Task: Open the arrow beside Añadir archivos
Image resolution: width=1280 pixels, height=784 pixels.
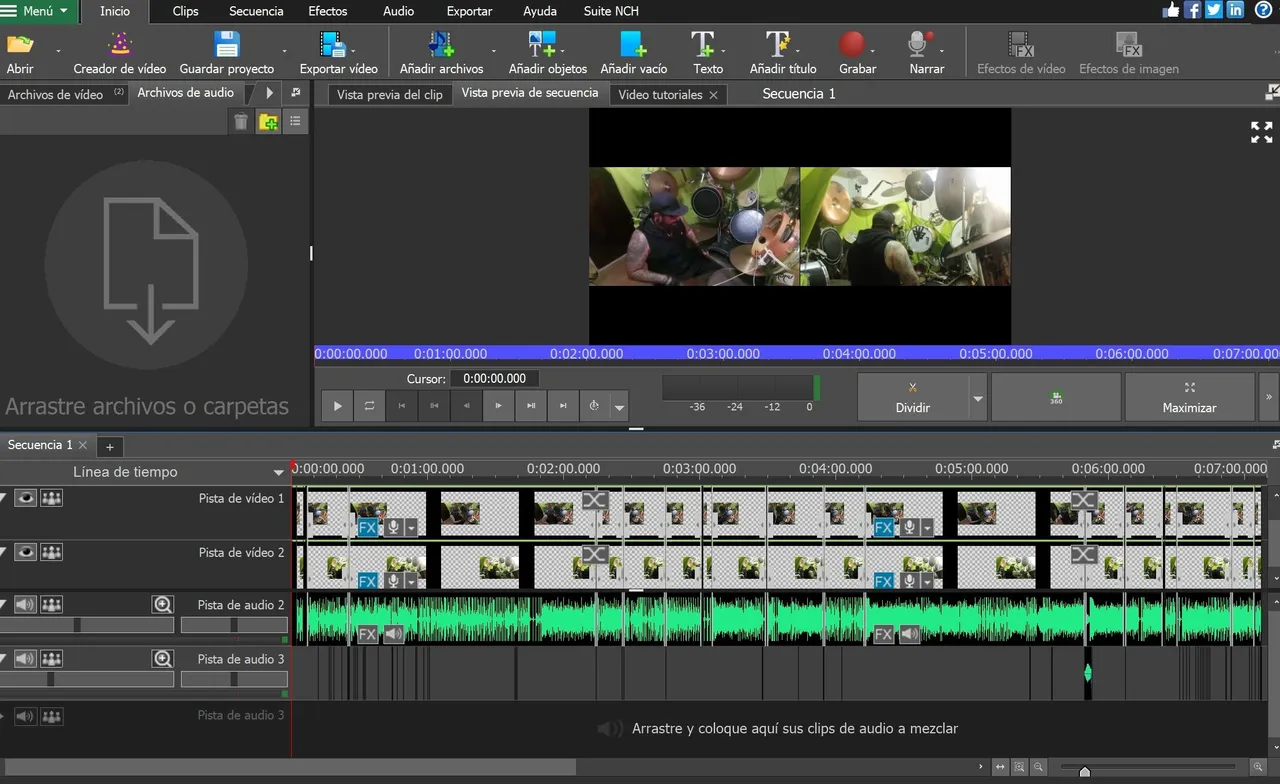Action: coord(493,50)
